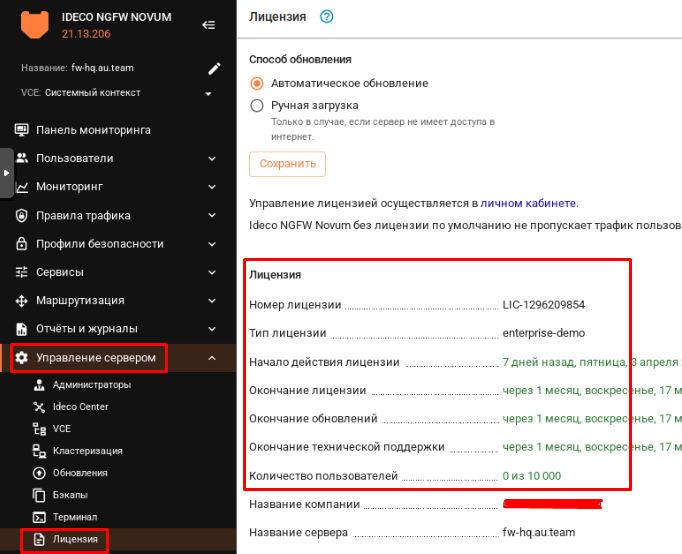682x554 pixels.
Task: Open Панель мониторинга menu item
Action: coord(93,130)
